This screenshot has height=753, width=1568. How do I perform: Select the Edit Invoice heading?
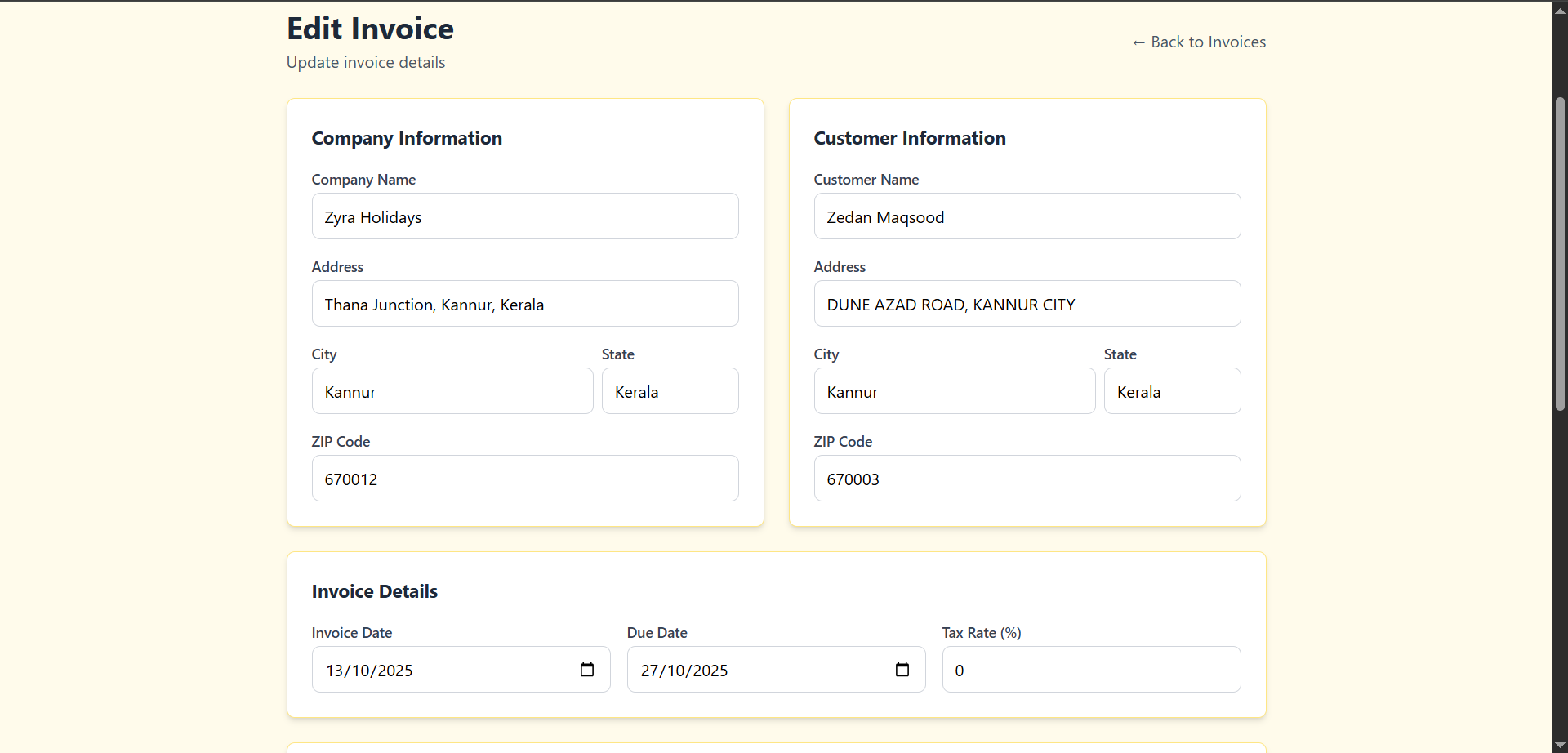[369, 29]
